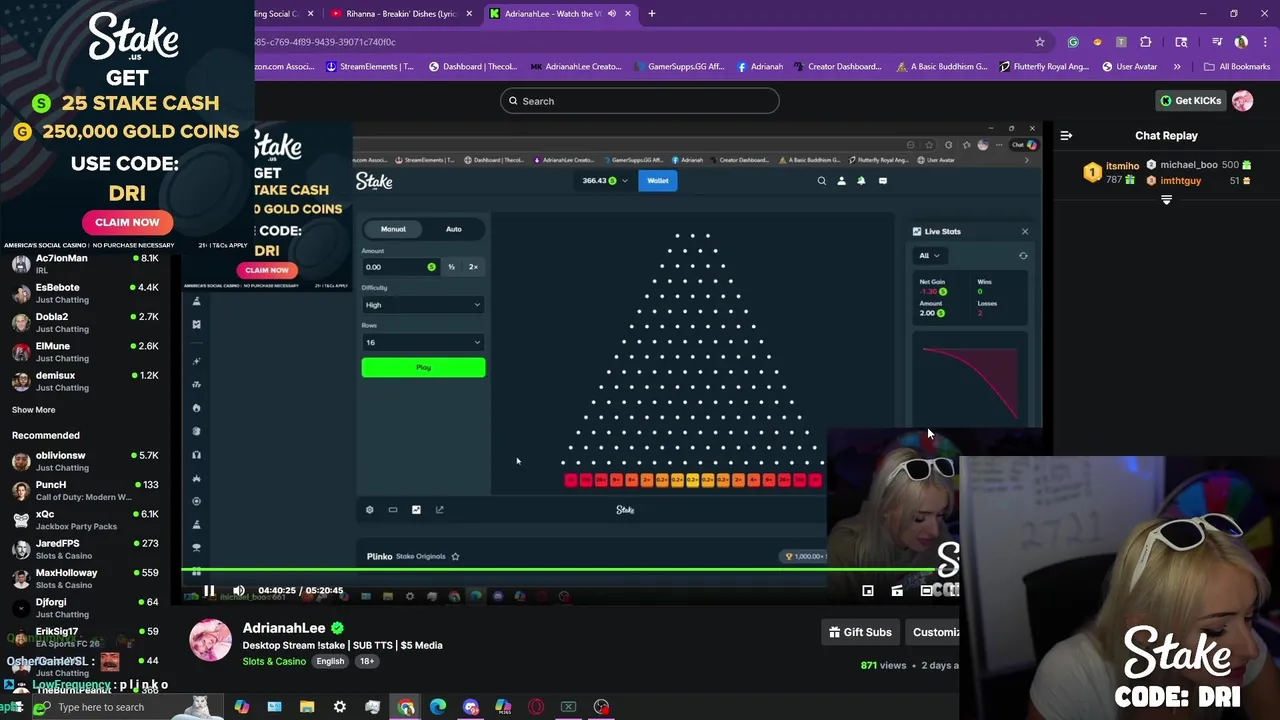This screenshot has height=720, width=1280.
Task: Open Microsoft Edge on taskbar
Action: click(438, 707)
